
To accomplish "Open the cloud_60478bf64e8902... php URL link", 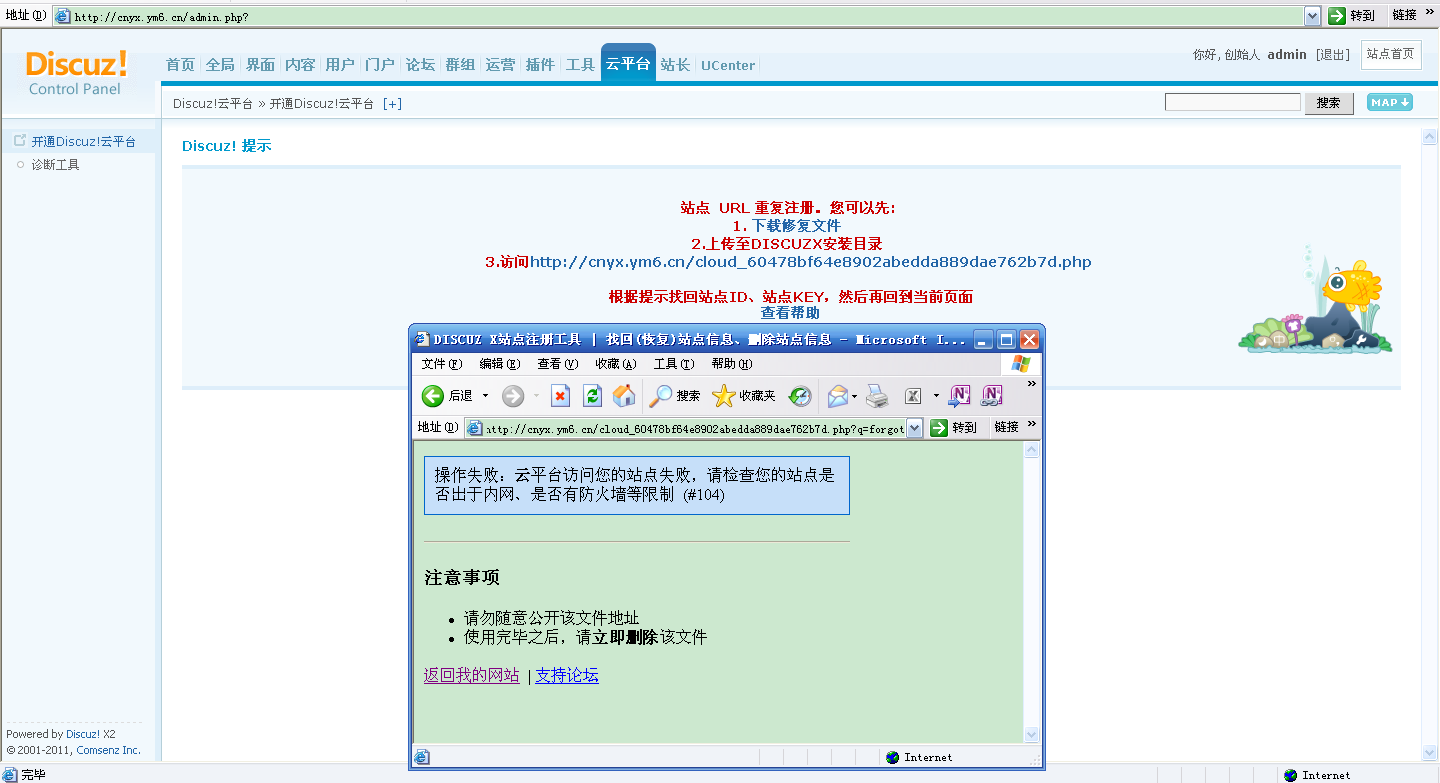I will coord(810,262).
